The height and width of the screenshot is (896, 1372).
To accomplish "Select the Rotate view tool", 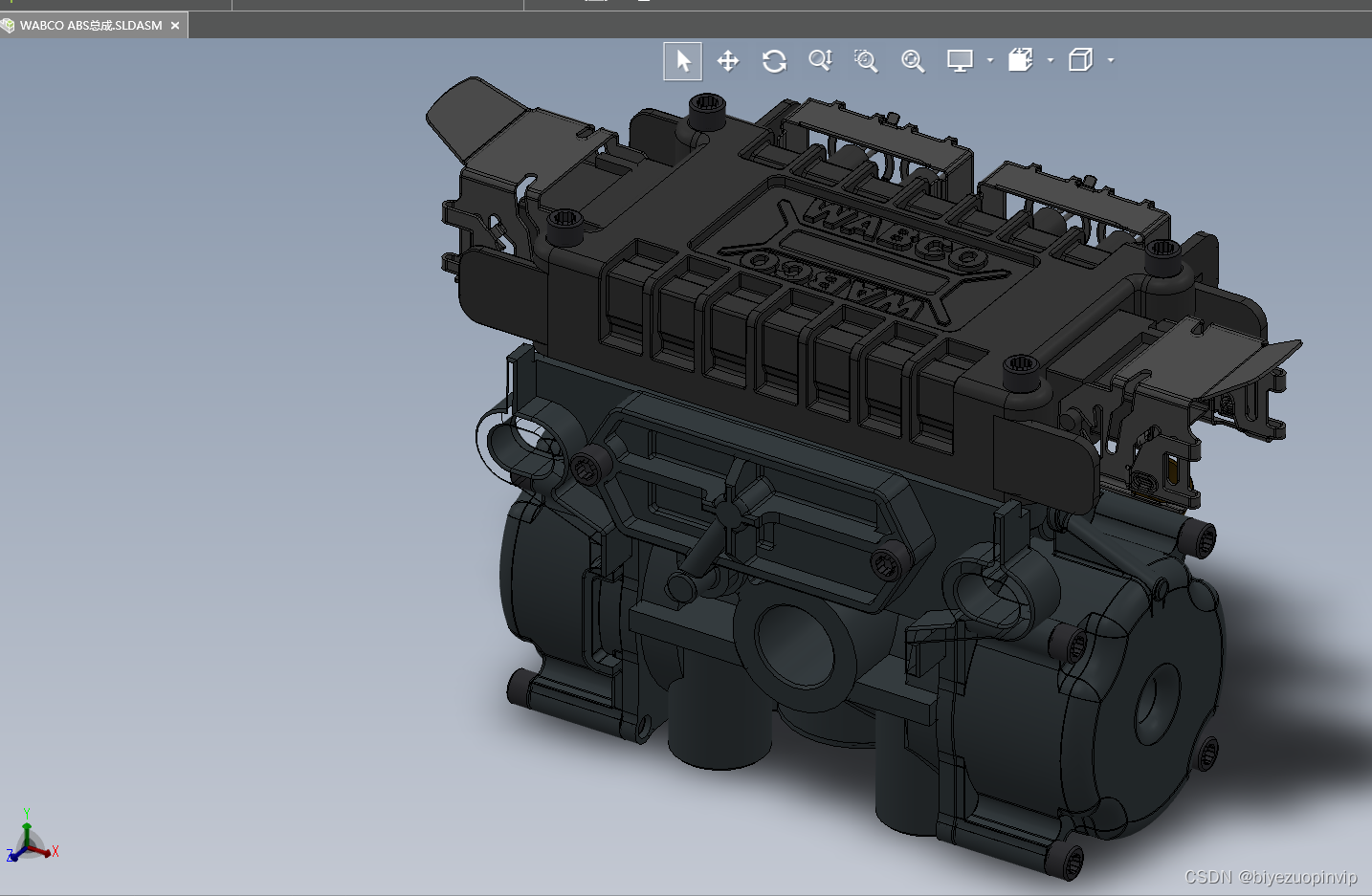I will coord(774,61).
